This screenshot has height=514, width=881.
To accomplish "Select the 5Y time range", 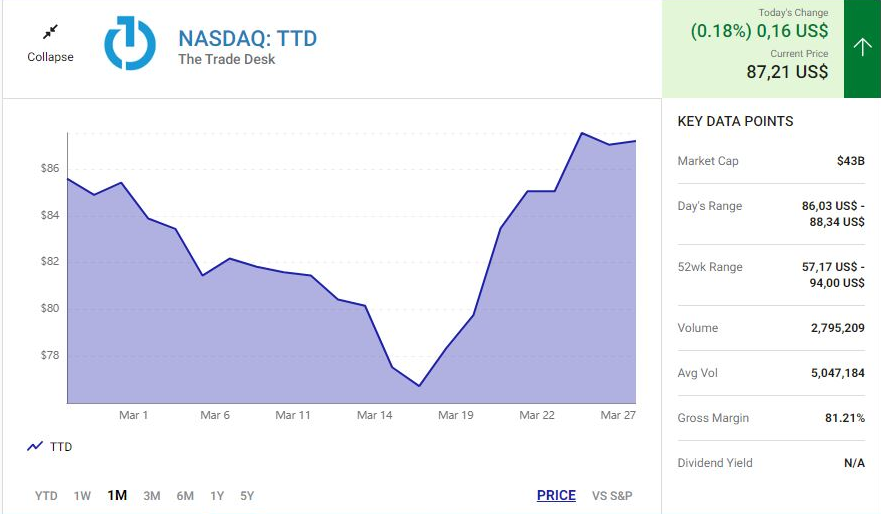I will tap(247, 495).
